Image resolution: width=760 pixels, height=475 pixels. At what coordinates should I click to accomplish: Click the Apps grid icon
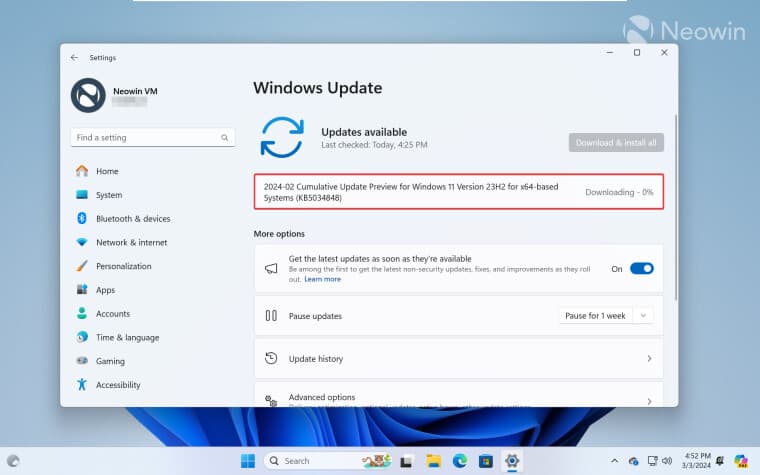pyautogui.click(x=82, y=289)
